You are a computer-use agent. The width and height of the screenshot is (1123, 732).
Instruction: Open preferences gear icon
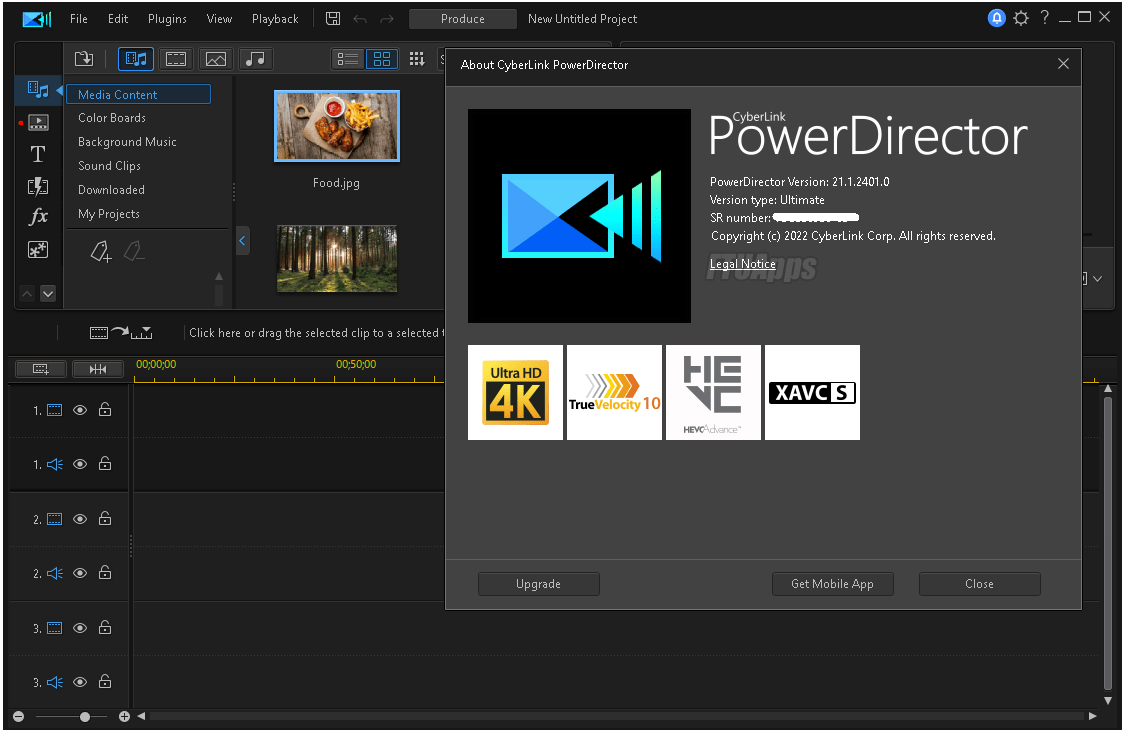tap(1021, 18)
